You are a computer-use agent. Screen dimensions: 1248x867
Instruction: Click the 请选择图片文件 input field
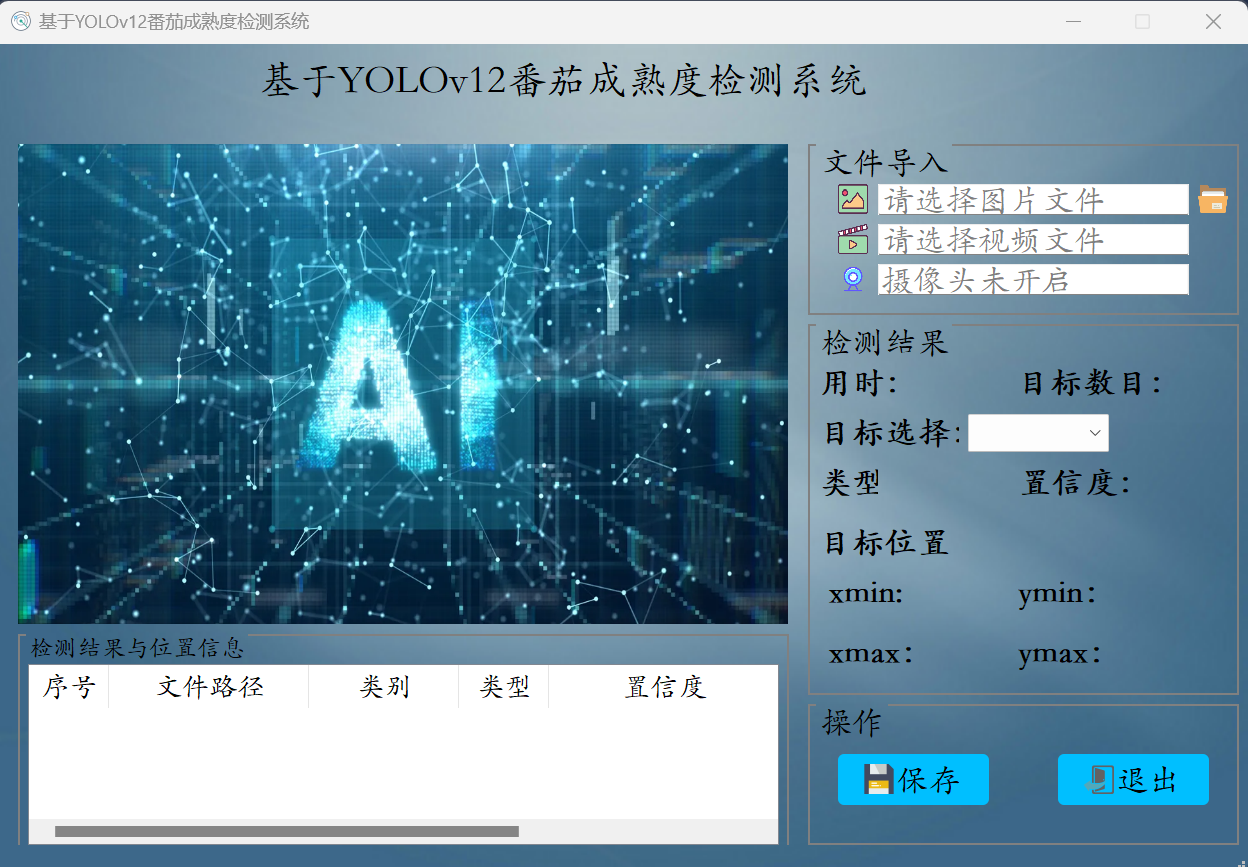coord(1033,199)
